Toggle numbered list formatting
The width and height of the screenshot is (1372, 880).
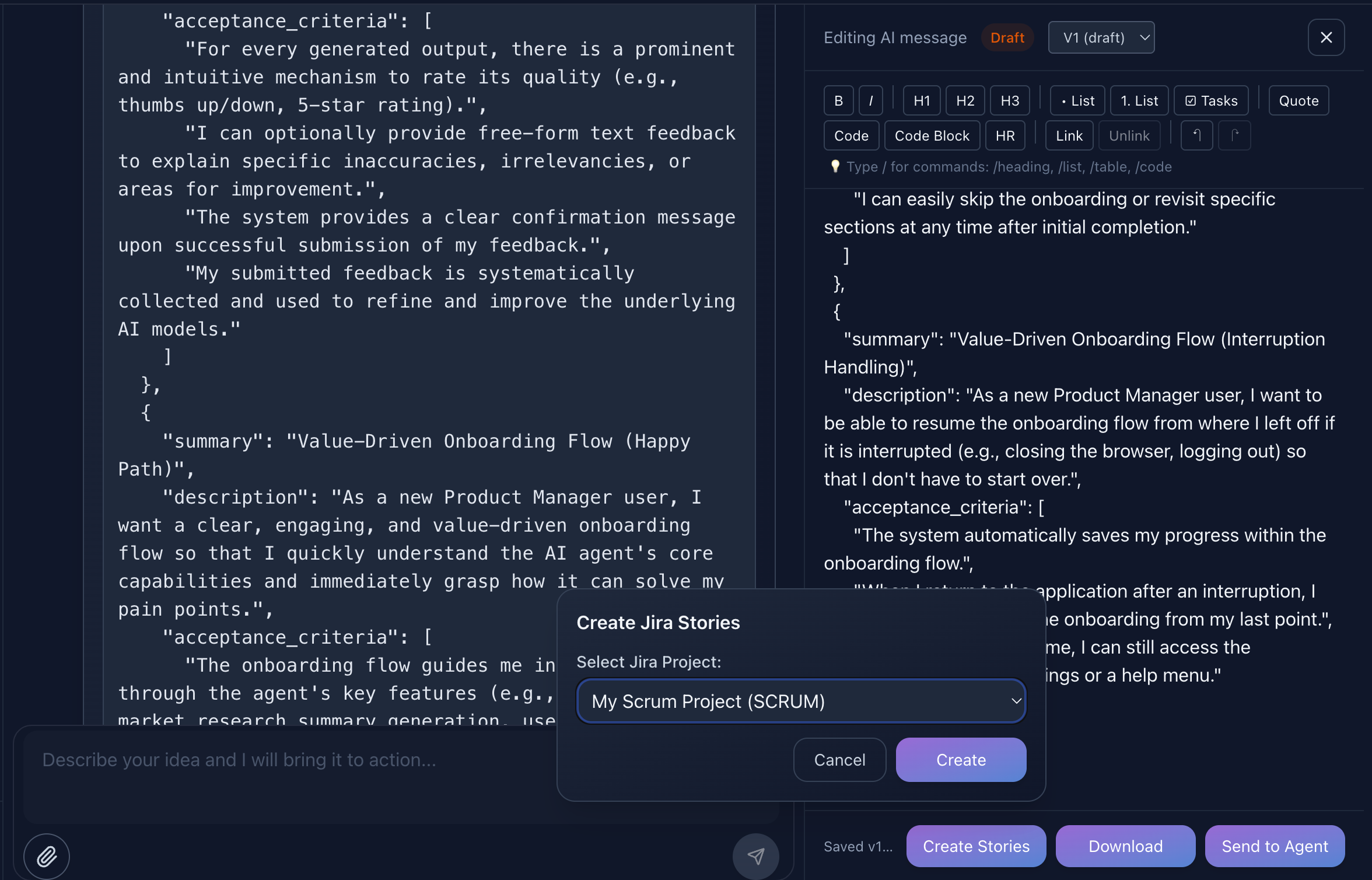tap(1138, 100)
